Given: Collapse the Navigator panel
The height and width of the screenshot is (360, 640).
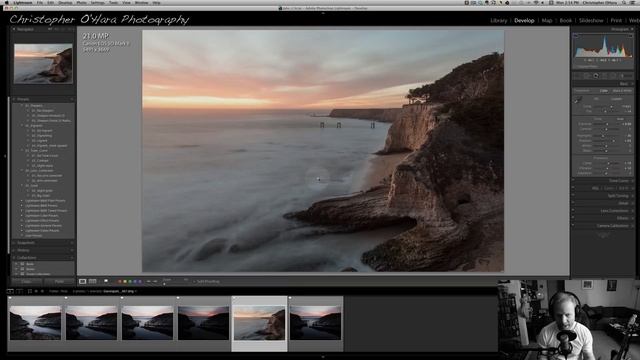Looking at the screenshot, I should pyautogui.click(x=14, y=29).
